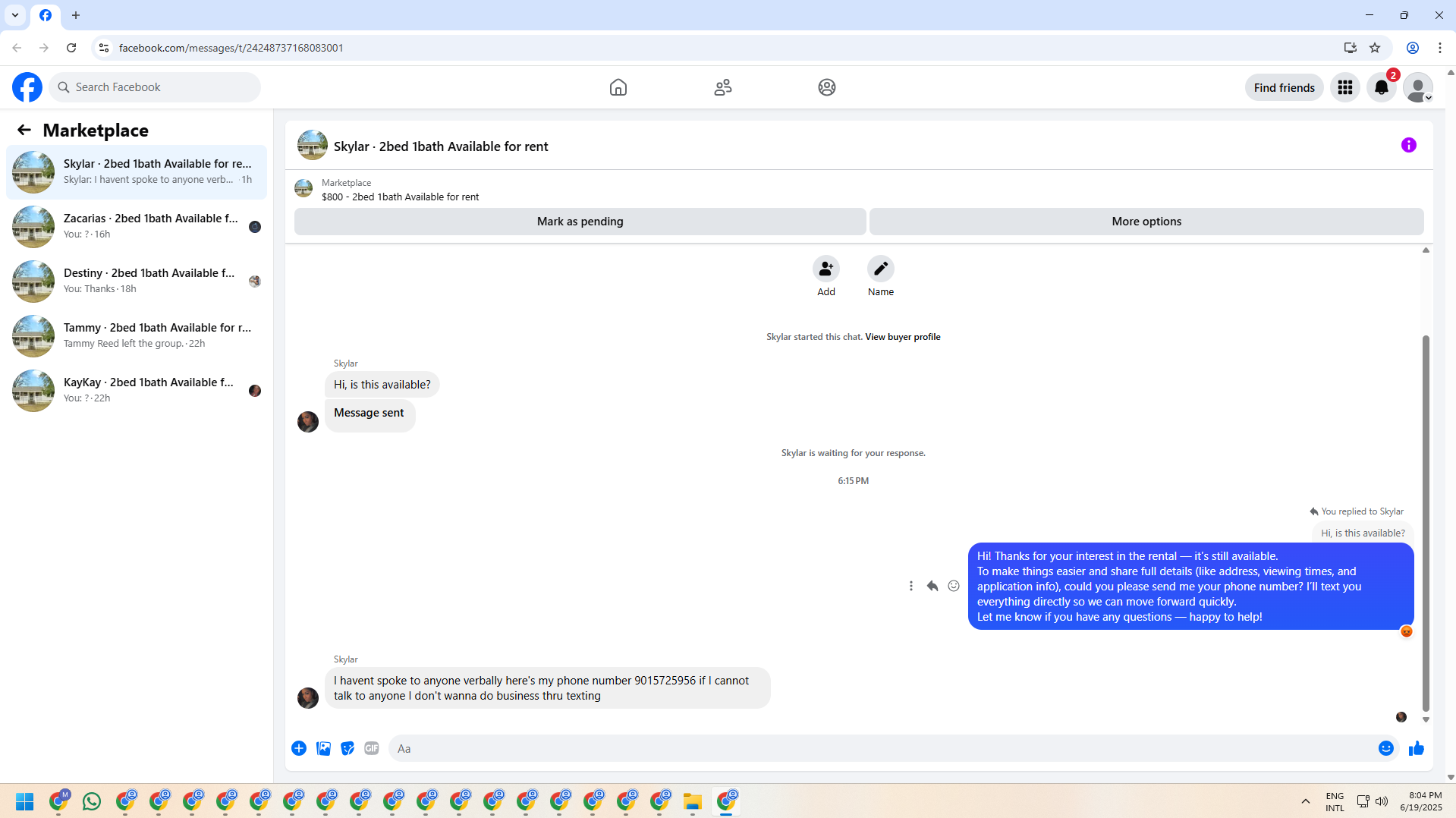Image resolution: width=1456 pixels, height=818 pixels.
Task: Click the chat scrollbar thumb
Action: click(1426, 524)
